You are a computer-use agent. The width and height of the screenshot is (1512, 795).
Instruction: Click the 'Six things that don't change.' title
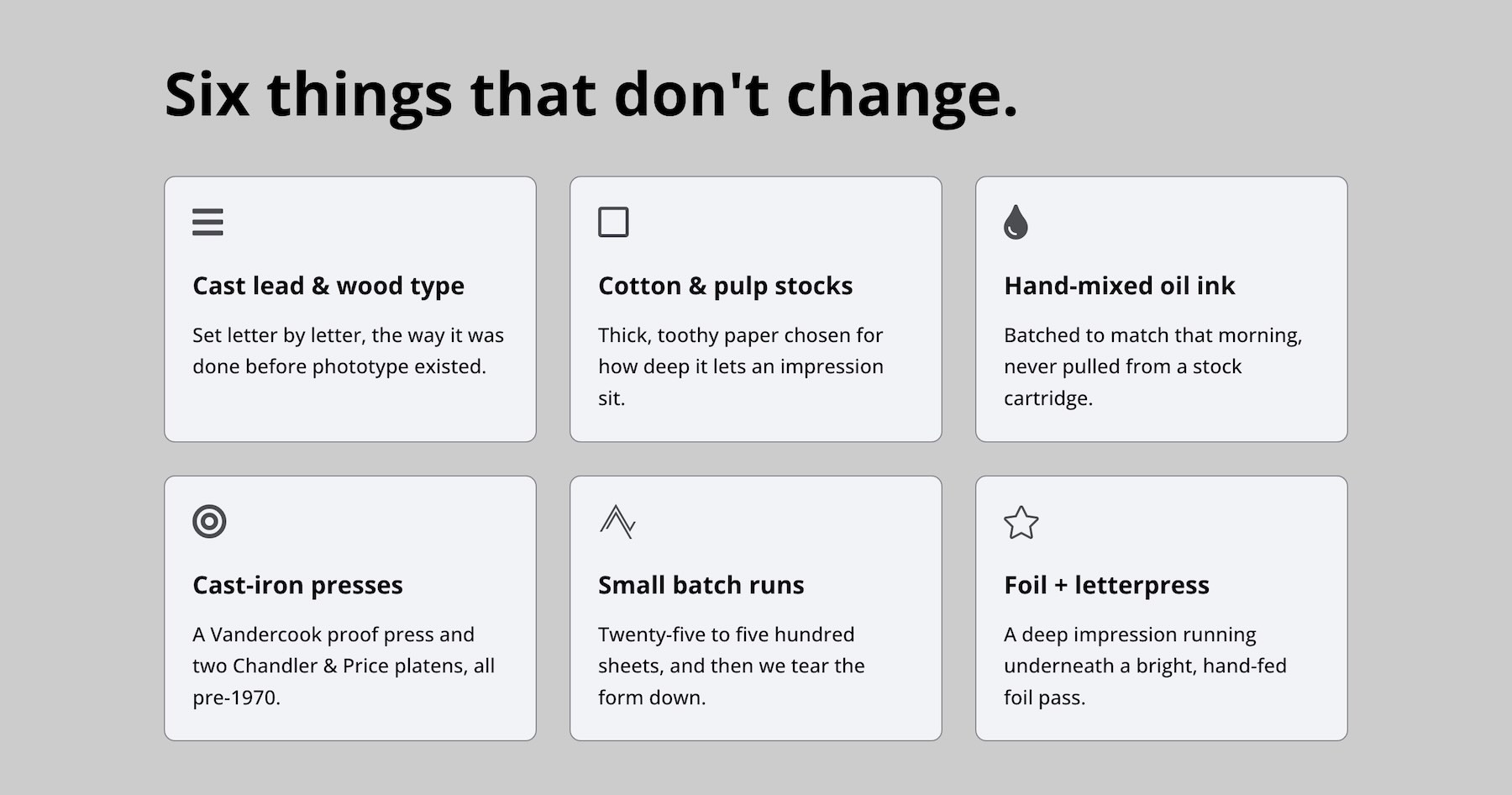591,94
